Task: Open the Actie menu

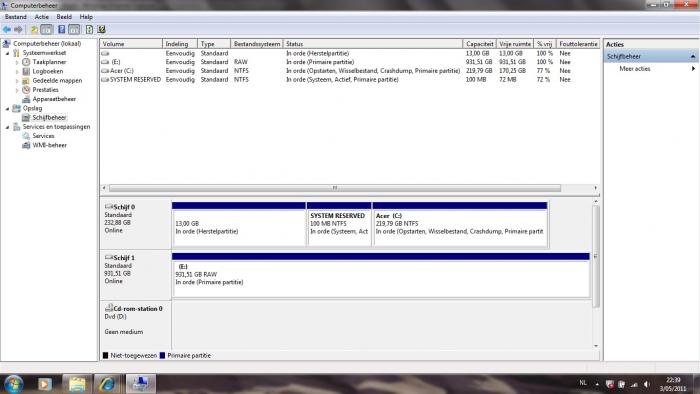Action: click(42, 17)
